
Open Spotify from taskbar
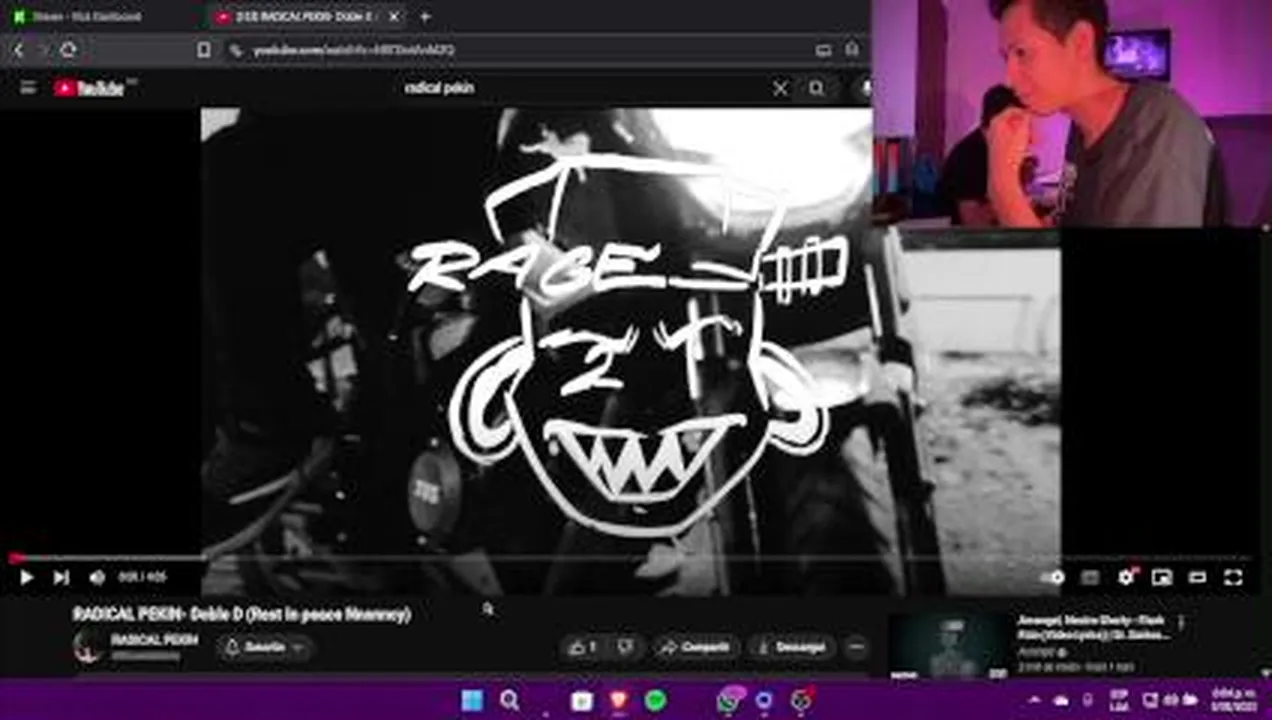point(655,700)
